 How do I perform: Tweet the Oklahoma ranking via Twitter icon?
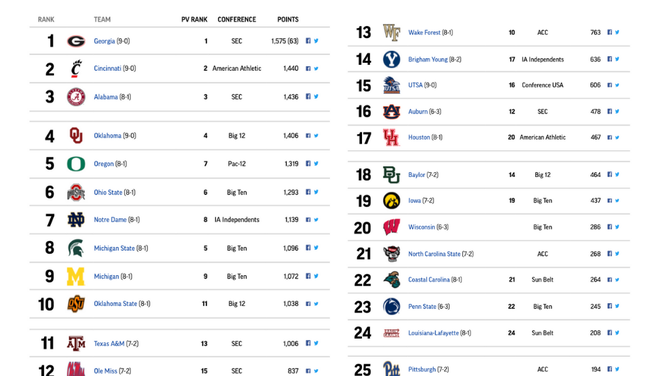tap(316, 136)
